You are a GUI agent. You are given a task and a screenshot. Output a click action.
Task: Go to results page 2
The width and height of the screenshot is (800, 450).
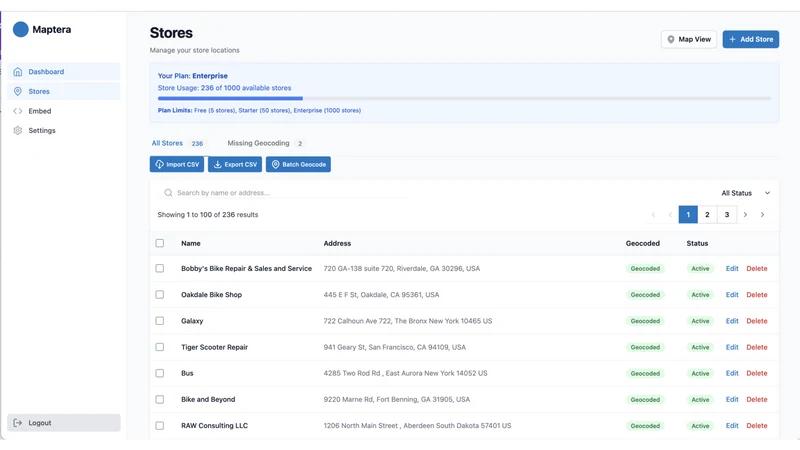[x=707, y=214]
